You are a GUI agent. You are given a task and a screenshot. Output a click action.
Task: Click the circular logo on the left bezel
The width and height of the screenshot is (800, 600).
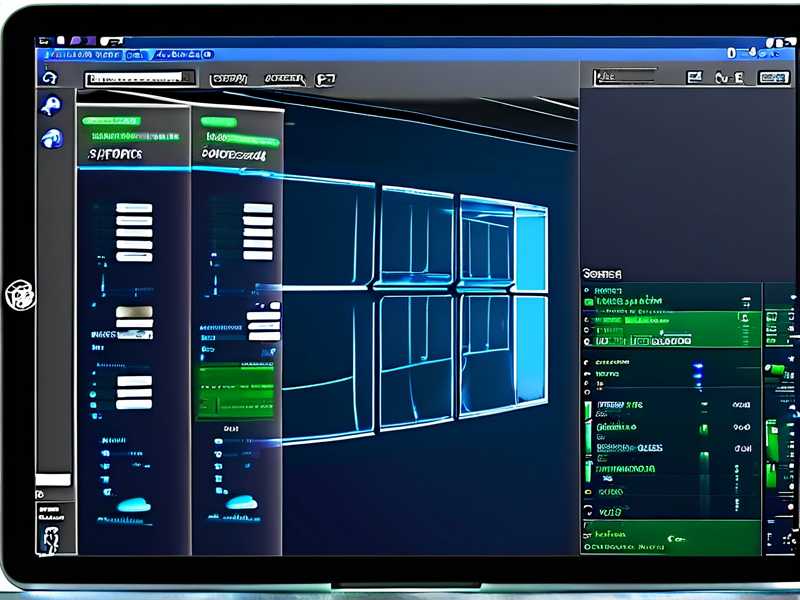coord(19,295)
